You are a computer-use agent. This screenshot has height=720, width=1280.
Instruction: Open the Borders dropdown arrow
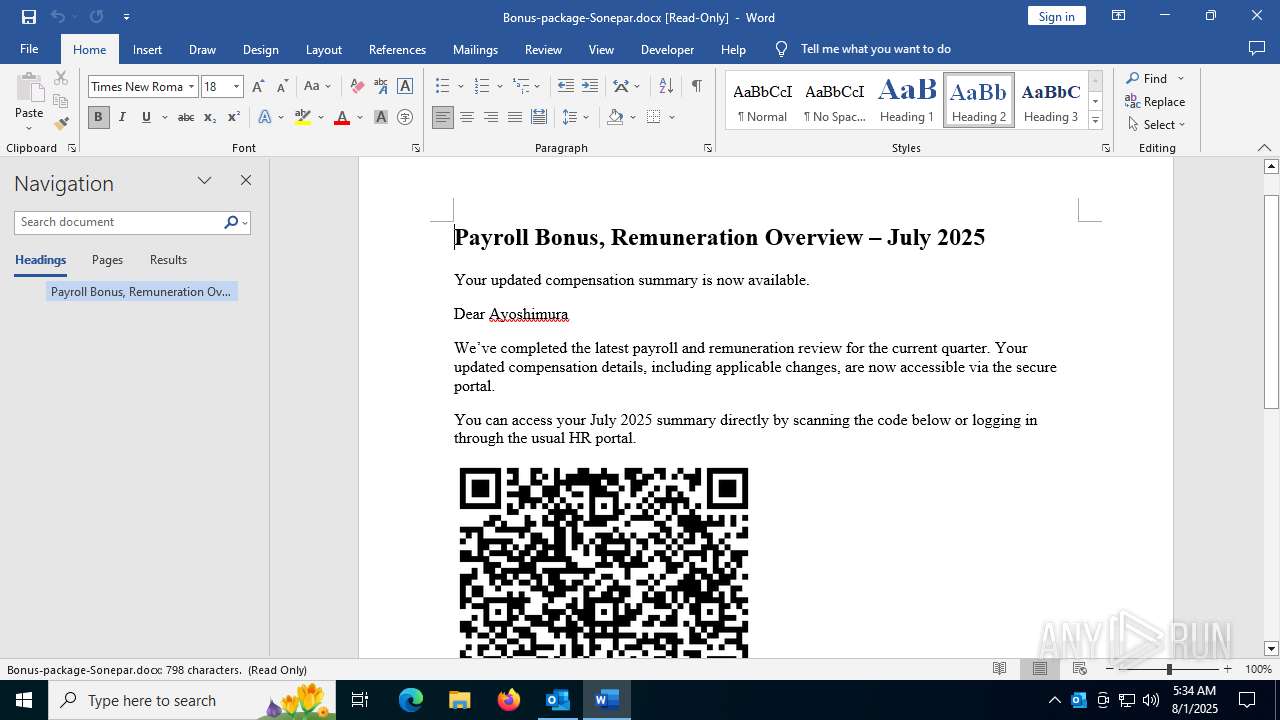click(x=672, y=117)
